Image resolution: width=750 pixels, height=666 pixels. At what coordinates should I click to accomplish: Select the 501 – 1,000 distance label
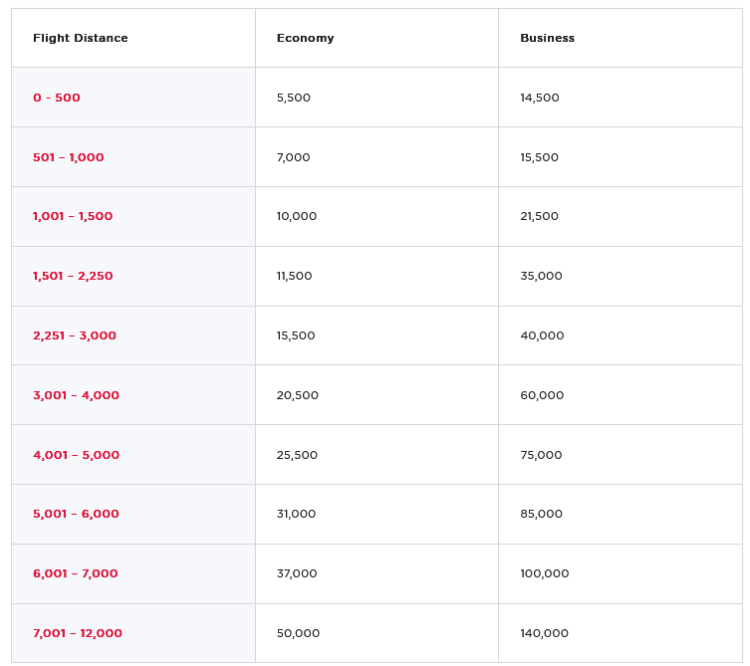pos(68,157)
